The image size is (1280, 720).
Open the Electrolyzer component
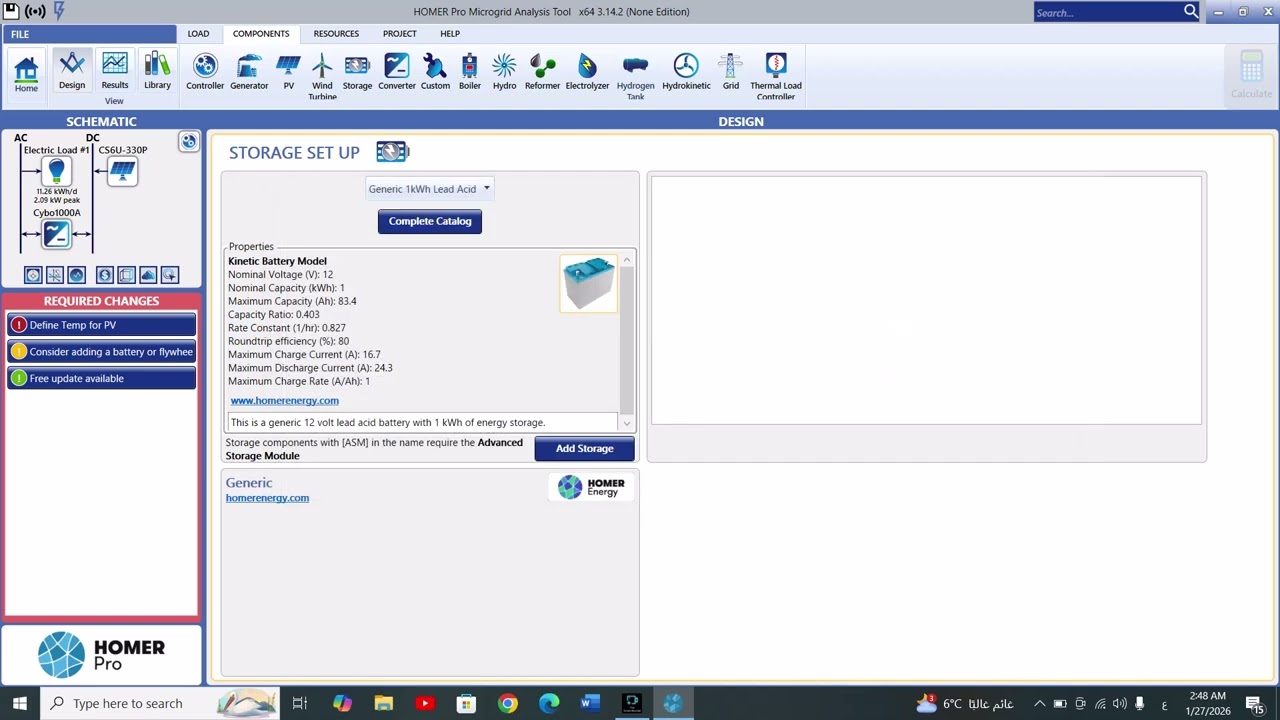pyautogui.click(x=587, y=72)
